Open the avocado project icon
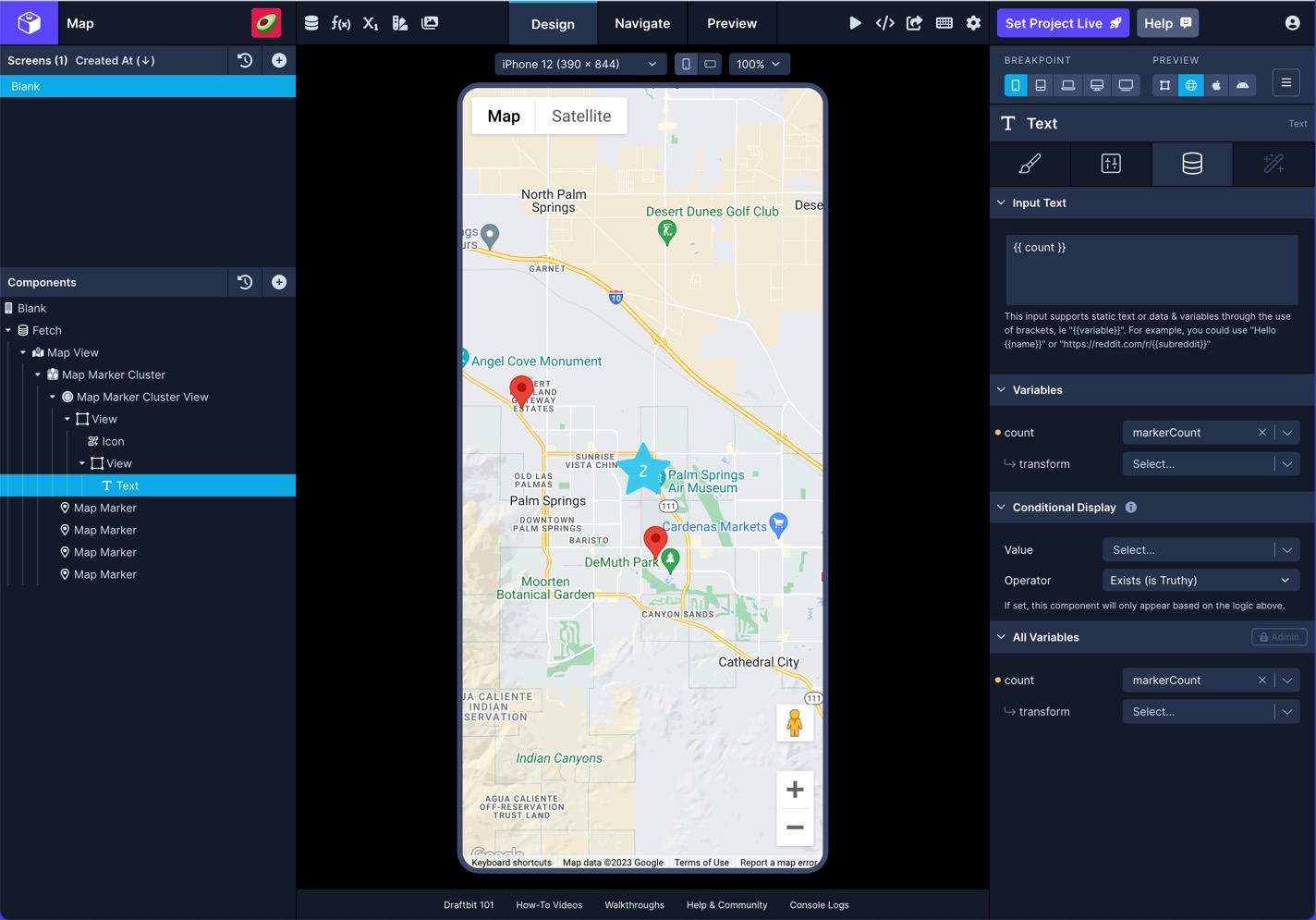Screen dimensions: 1316x920 pos(266,23)
